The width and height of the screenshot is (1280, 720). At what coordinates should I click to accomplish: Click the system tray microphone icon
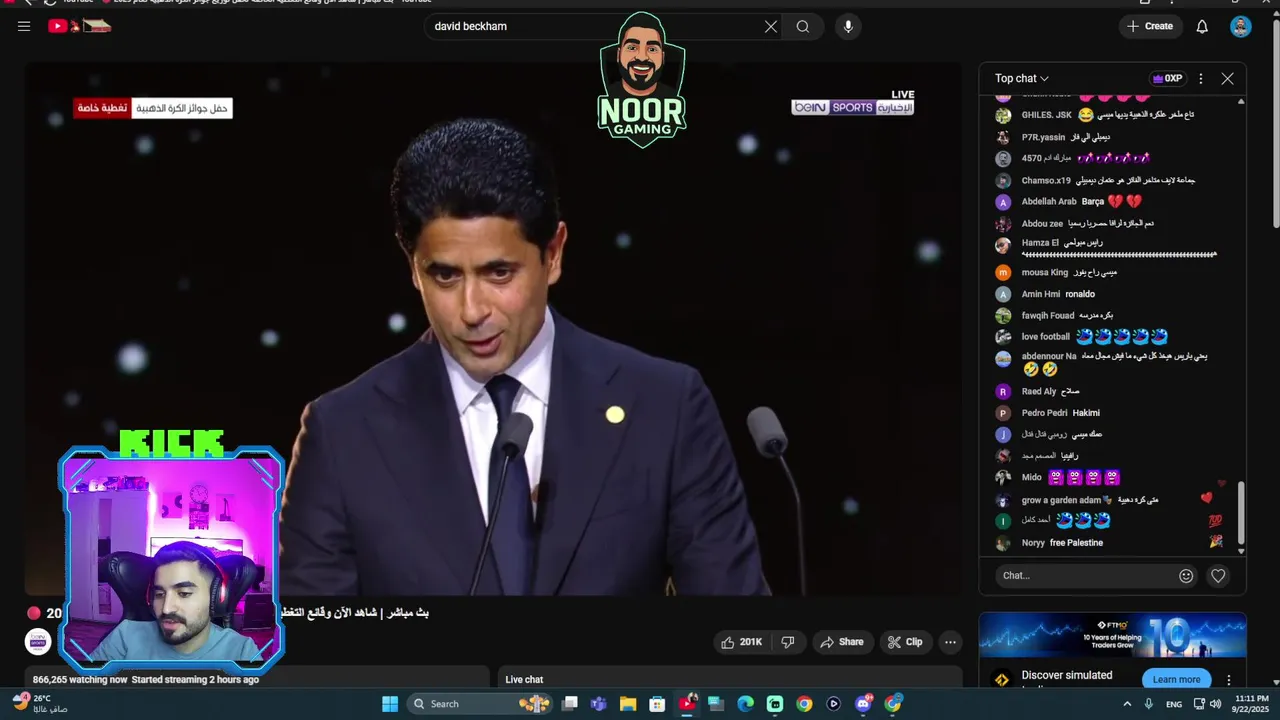(1149, 704)
